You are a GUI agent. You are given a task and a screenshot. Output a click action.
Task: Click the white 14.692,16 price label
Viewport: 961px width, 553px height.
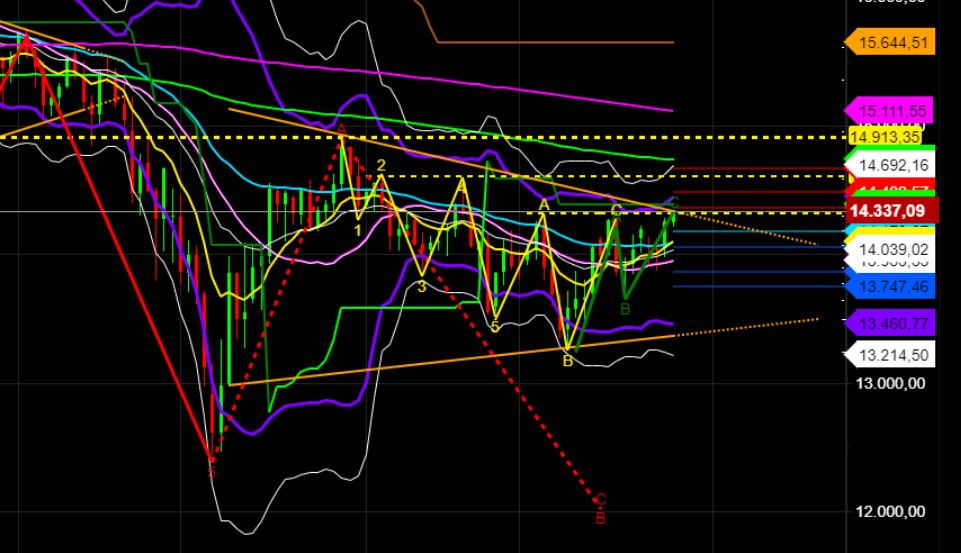(x=890, y=165)
